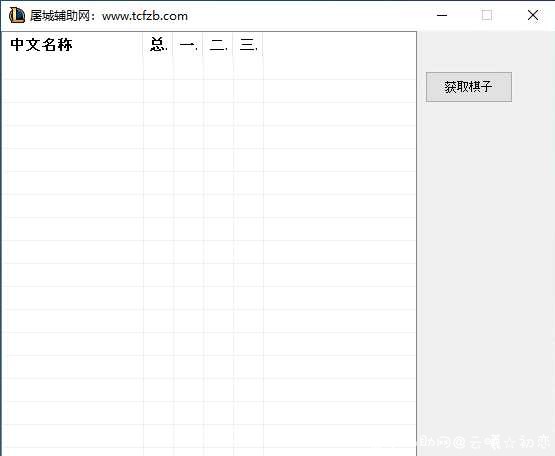Click the window title 屠城辅助网: www.tcfzb.com
This screenshot has height=456, width=555.
pyautogui.click(x=109, y=16)
